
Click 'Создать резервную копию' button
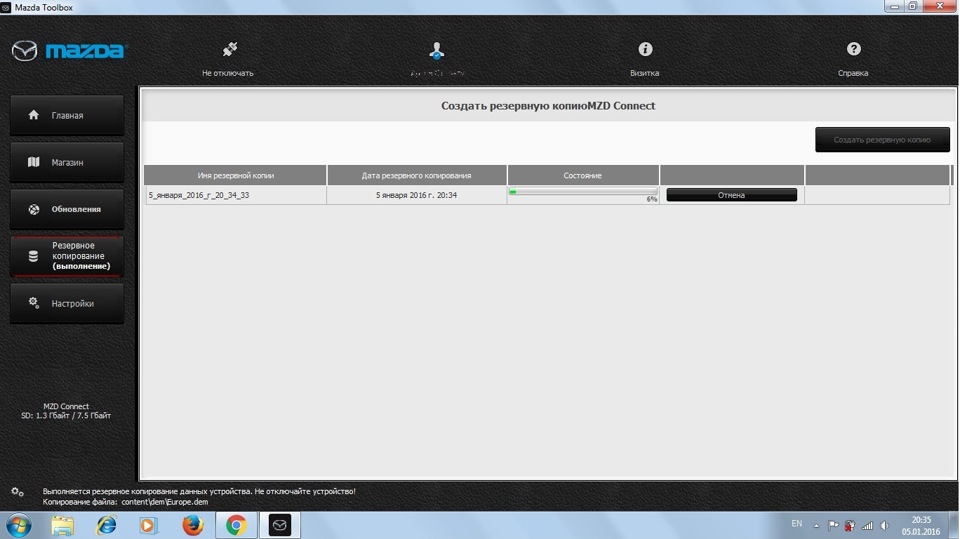coord(882,140)
